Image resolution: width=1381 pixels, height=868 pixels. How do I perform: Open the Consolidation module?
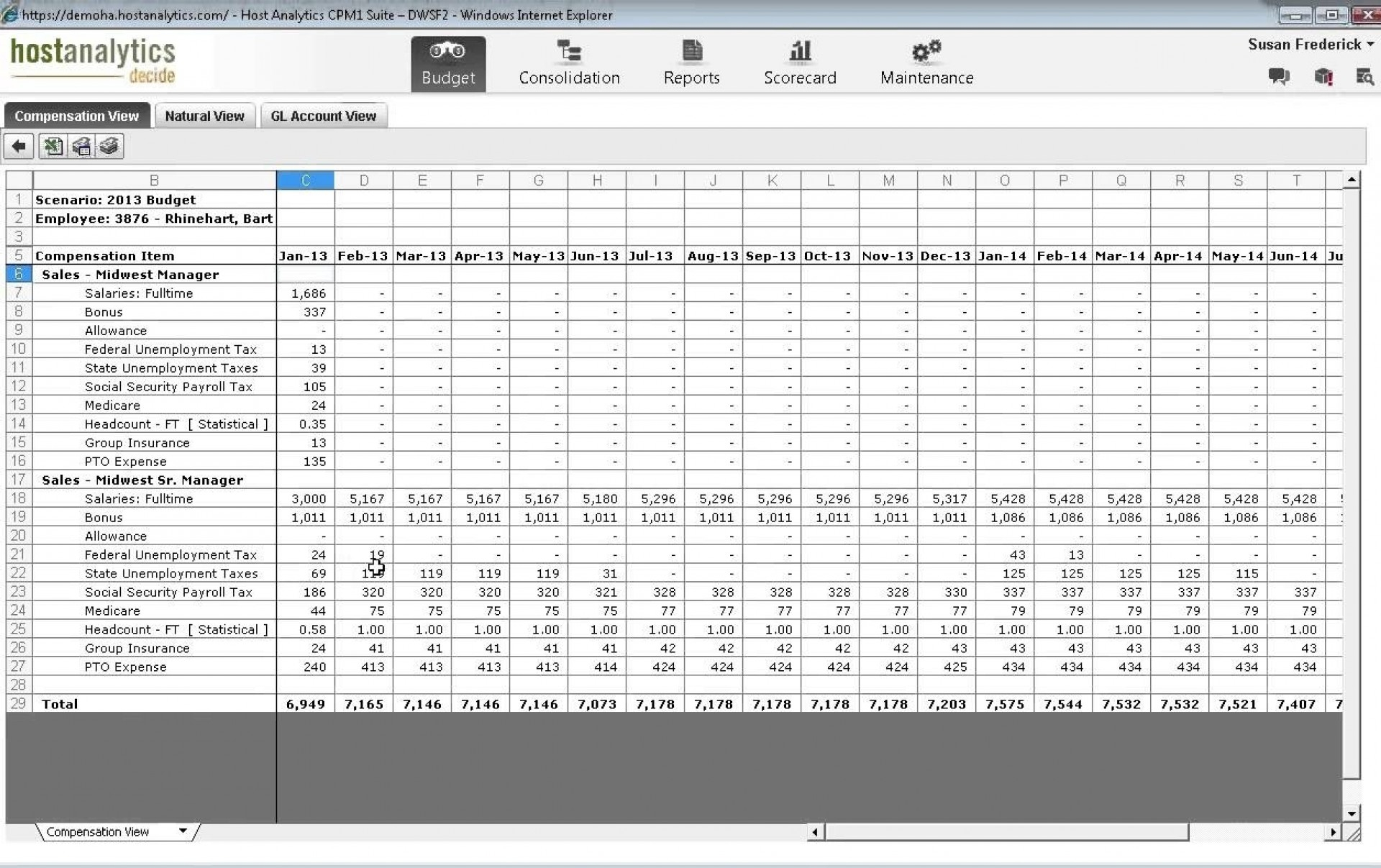tap(570, 61)
